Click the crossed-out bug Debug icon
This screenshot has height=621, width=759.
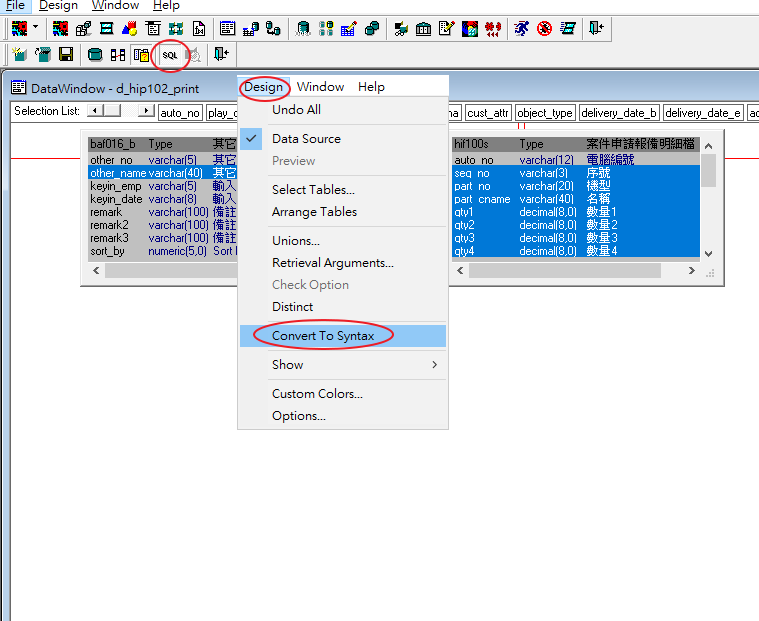pyautogui.click(x=545, y=29)
